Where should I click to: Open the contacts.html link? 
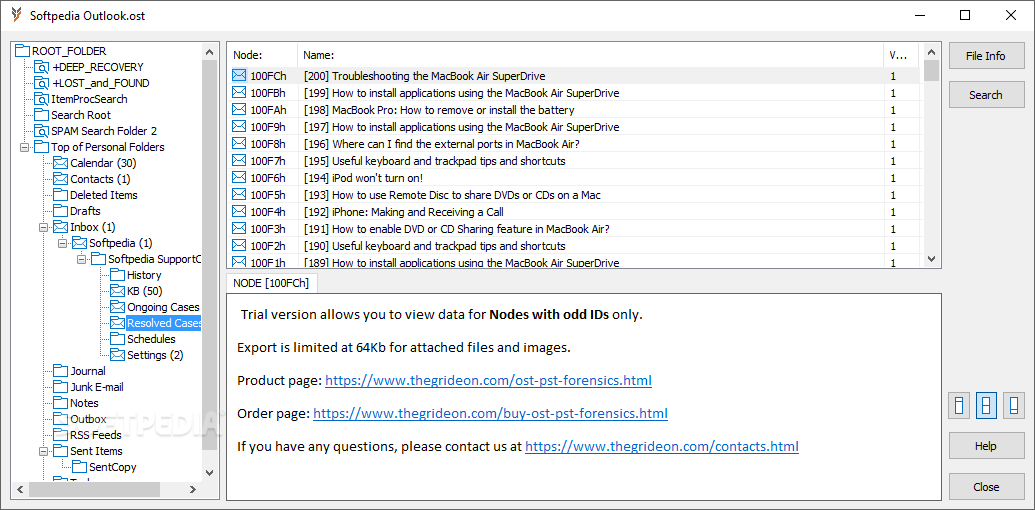pos(662,447)
